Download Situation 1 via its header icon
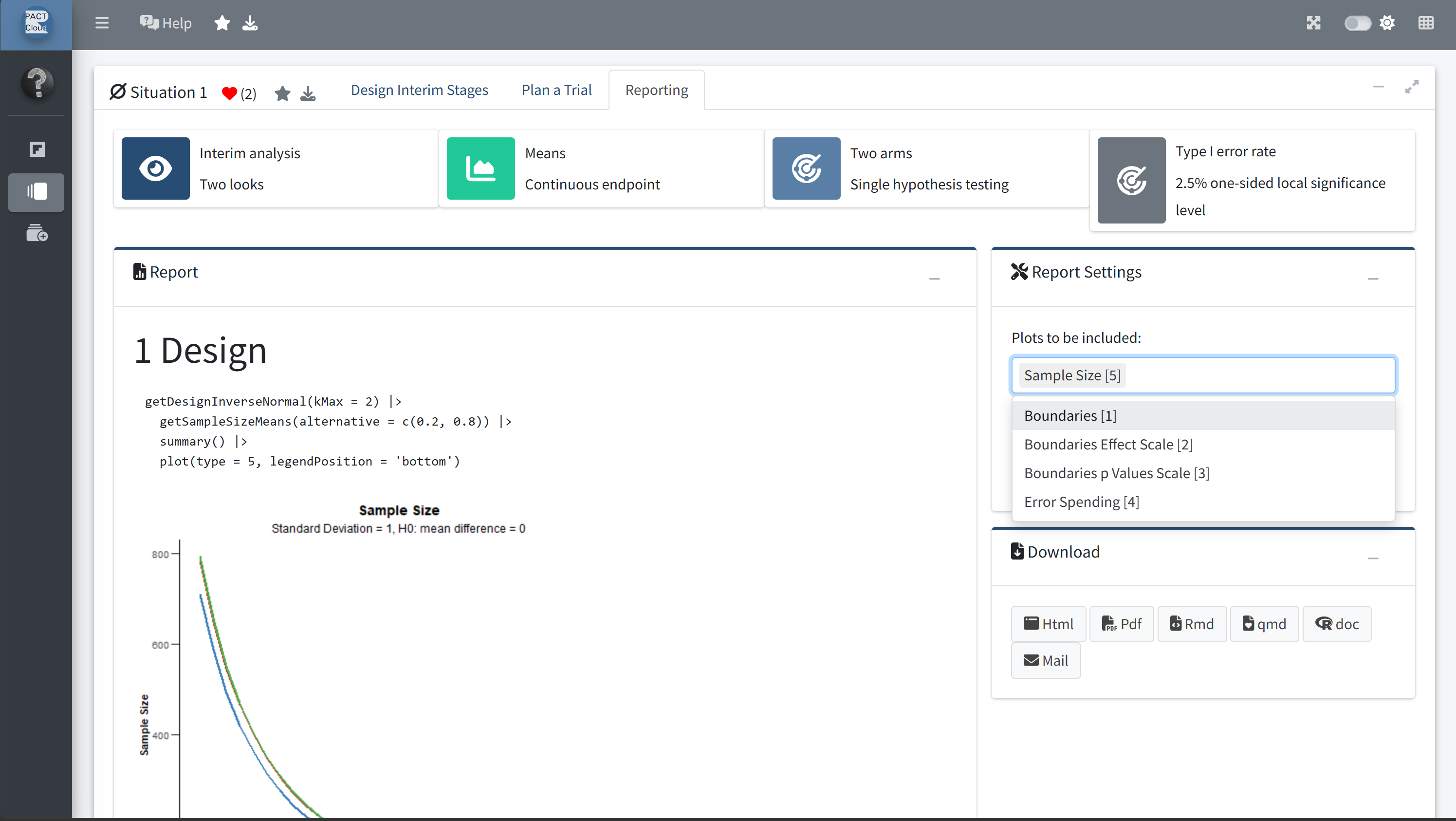 [308, 93]
